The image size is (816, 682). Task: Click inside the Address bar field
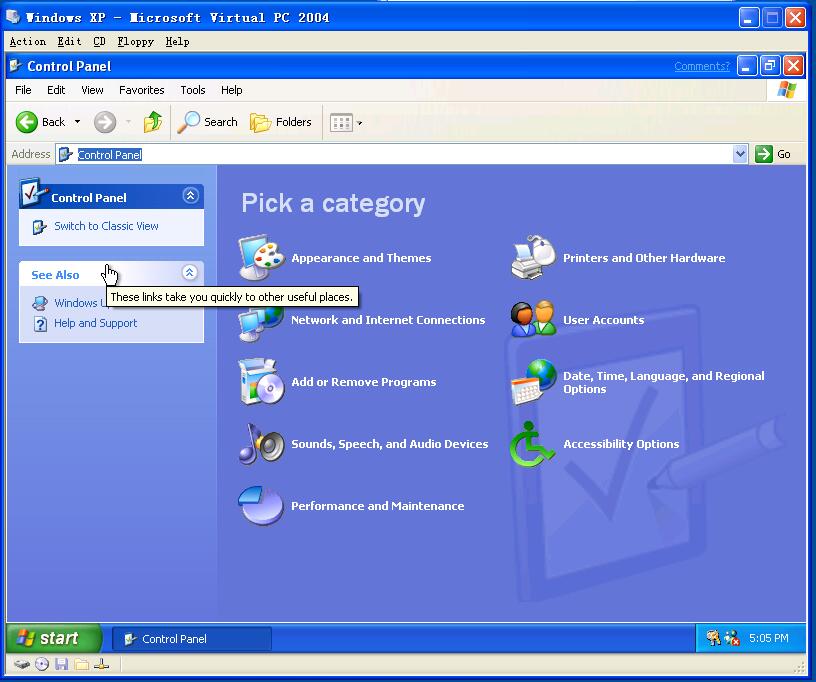pyautogui.click(x=402, y=154)
